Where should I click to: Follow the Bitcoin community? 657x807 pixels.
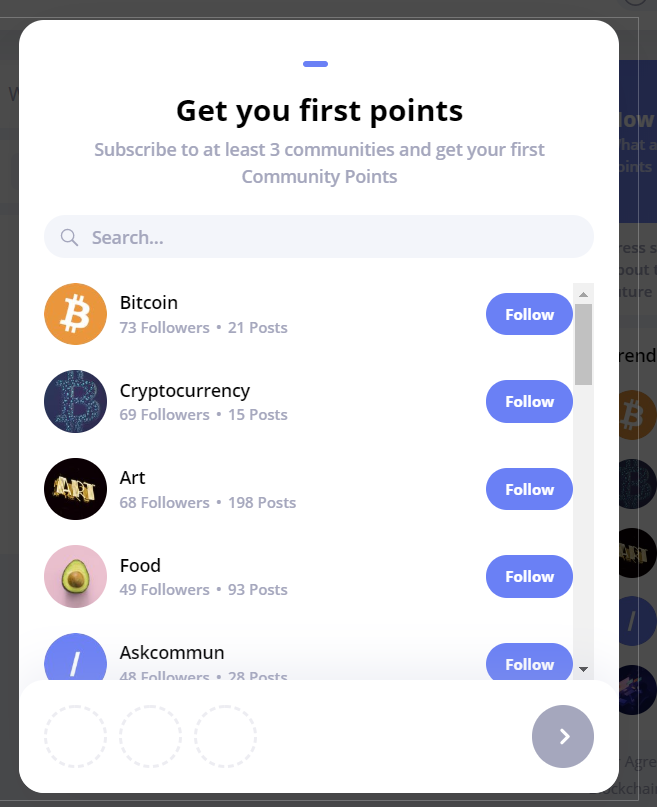[529, 314]
